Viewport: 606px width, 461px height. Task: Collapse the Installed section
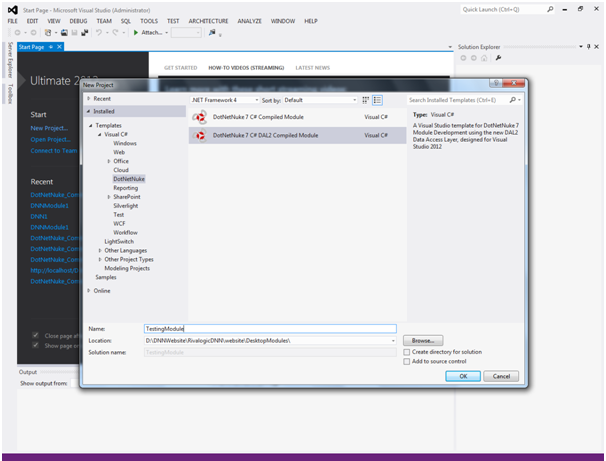(x=89, y=111)
